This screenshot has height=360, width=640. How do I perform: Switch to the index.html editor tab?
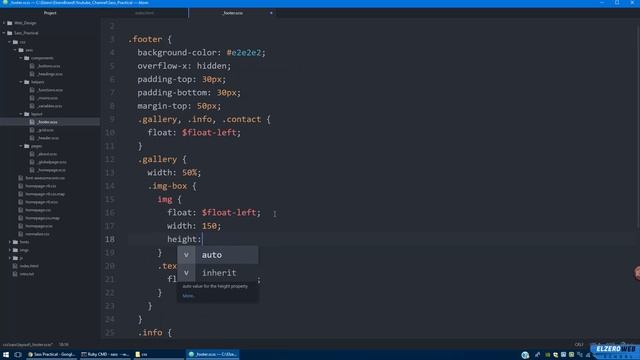144,13
